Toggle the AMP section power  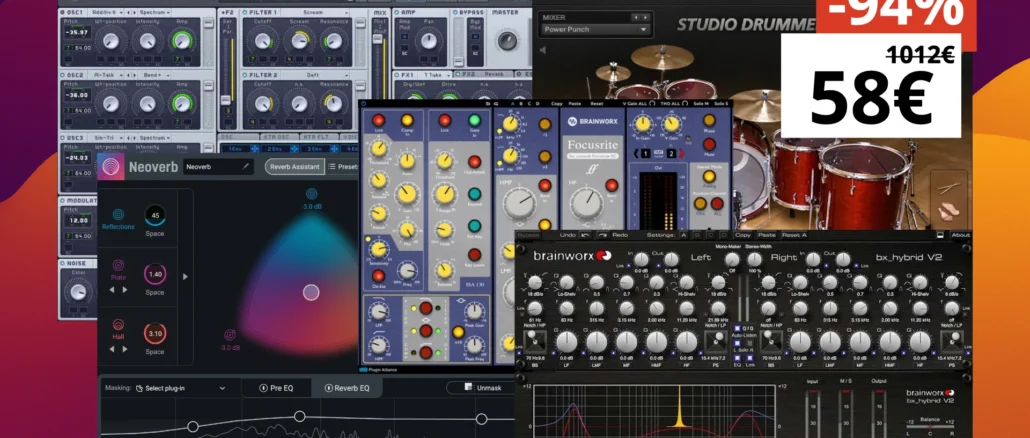399,12
